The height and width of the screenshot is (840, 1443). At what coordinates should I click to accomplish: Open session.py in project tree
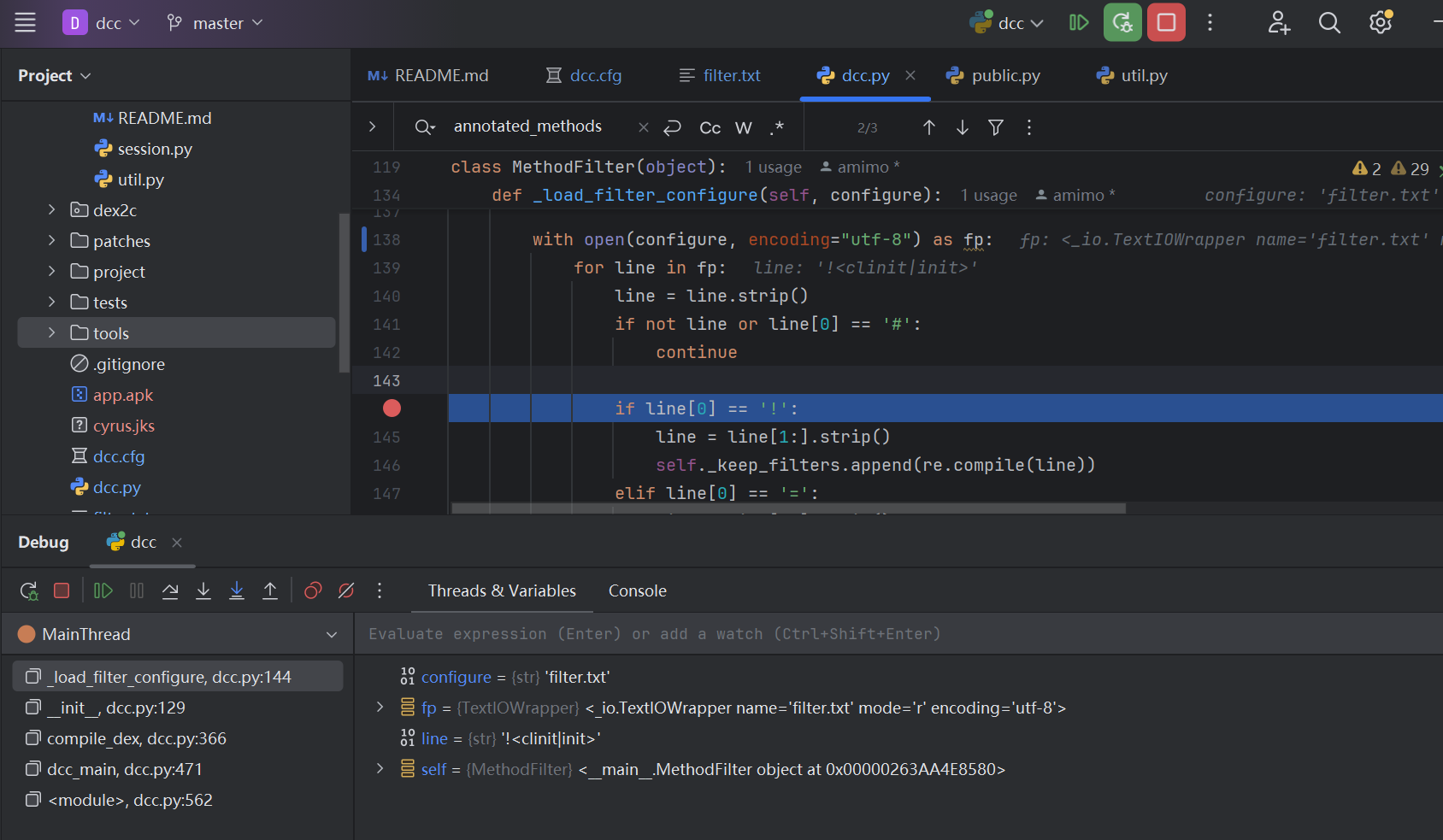tap(143, 149)
